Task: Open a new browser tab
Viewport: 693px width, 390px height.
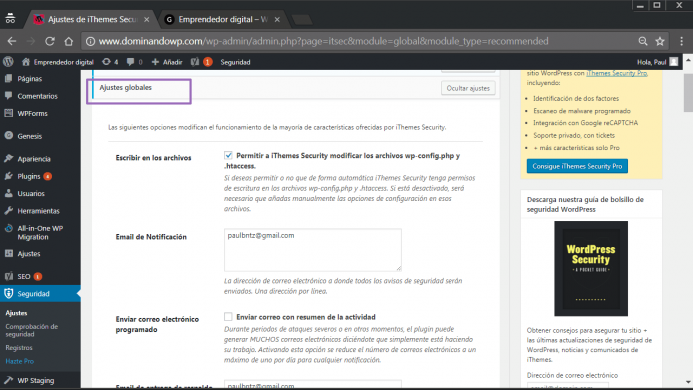Action: coord(302,19)
